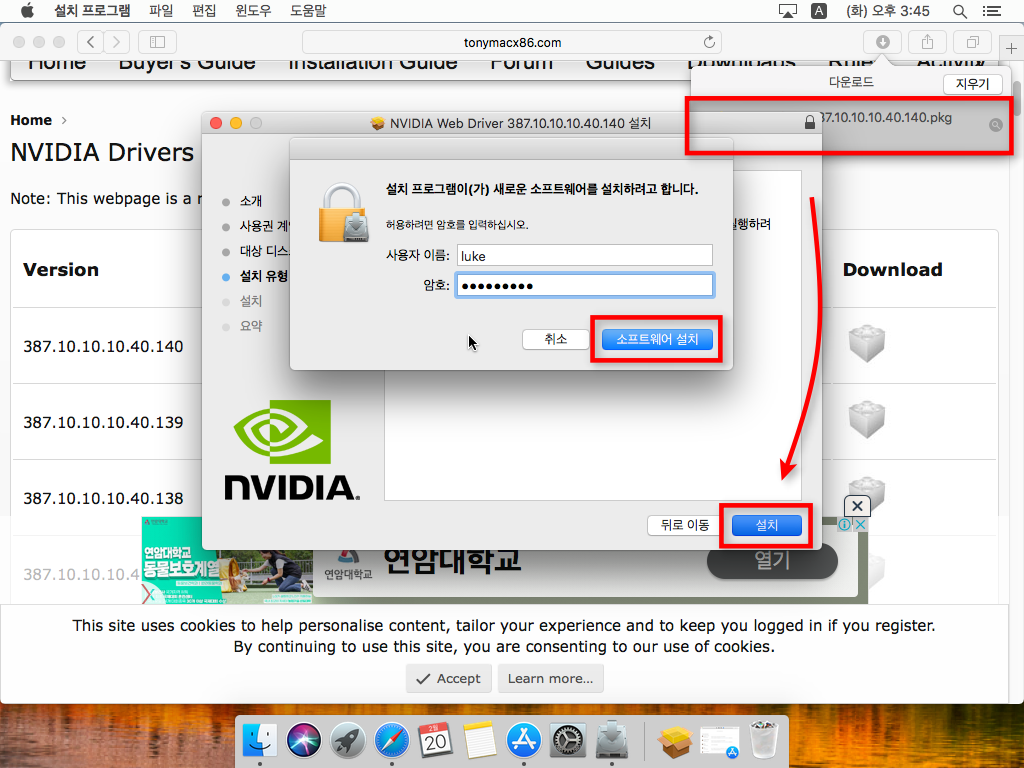
Task: Click the AdChoices info icon
Action: click(x=844, y=524)
